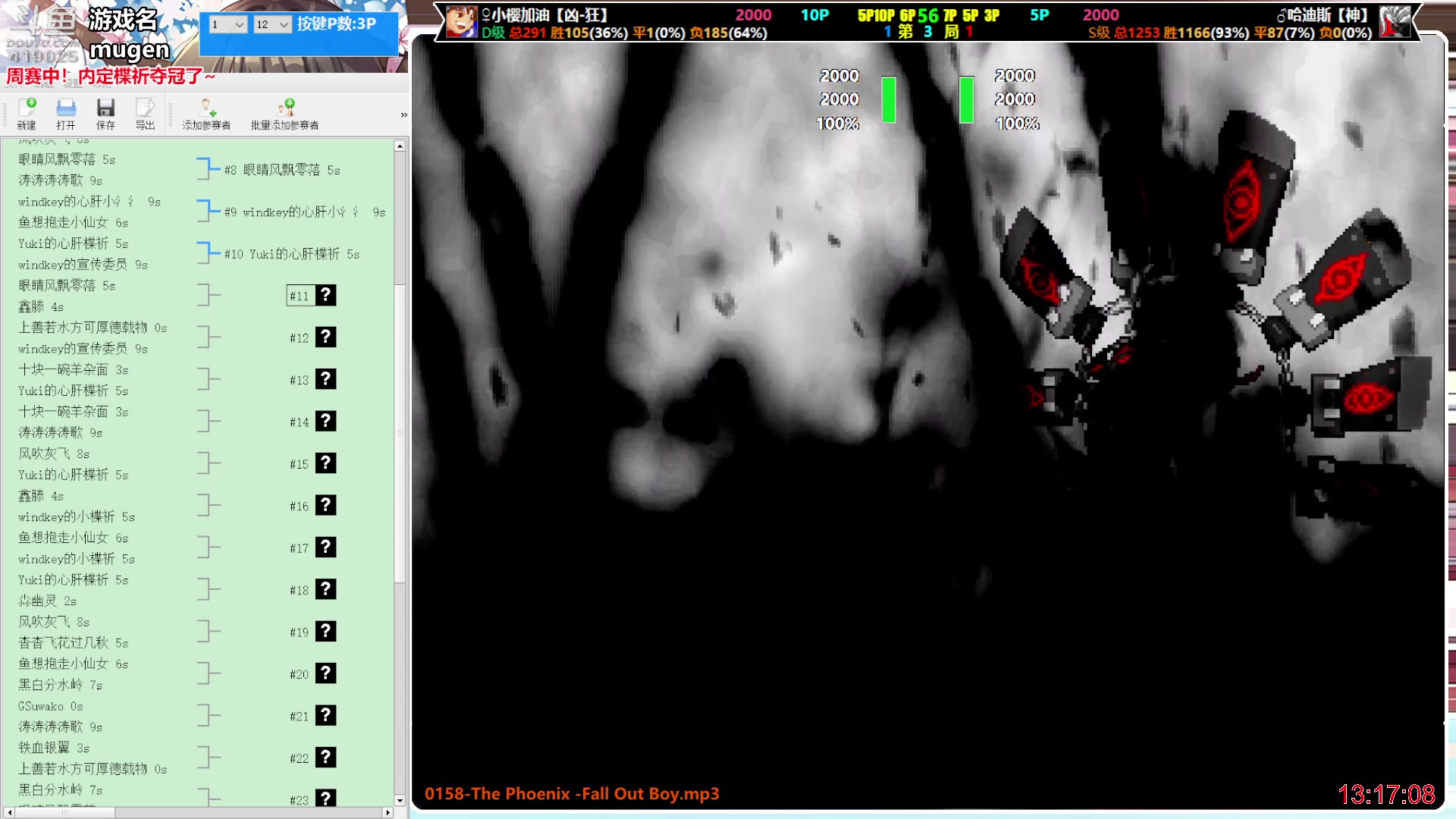Click the horizontal scrollbar thumb of bracket panel
Viewport: 1456px width, 819px height.
[x=65, y=812]
